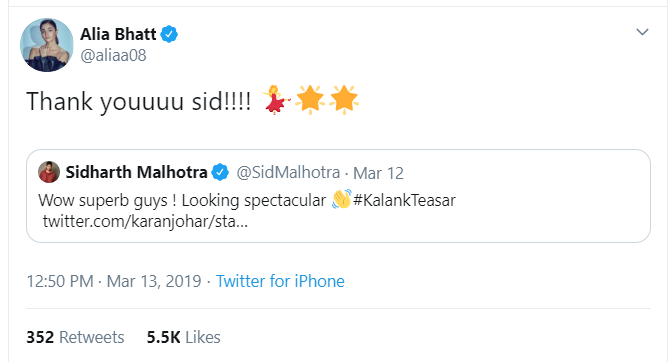
Task: Click the first star emoji in the tweet
Action: 310,100
